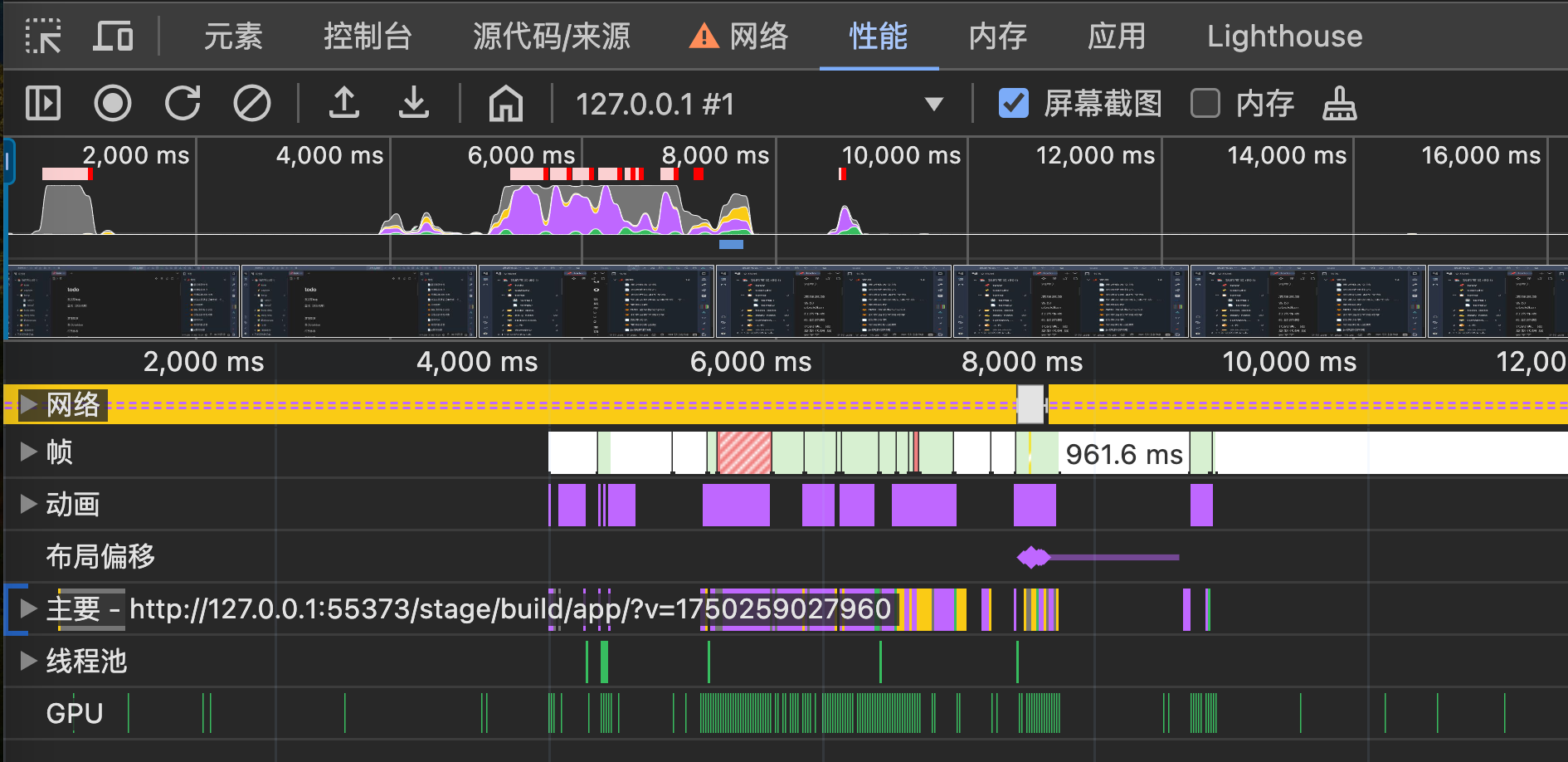Clear the recording with the clear icon
The image size is (1568, 762).
[252, 104]
